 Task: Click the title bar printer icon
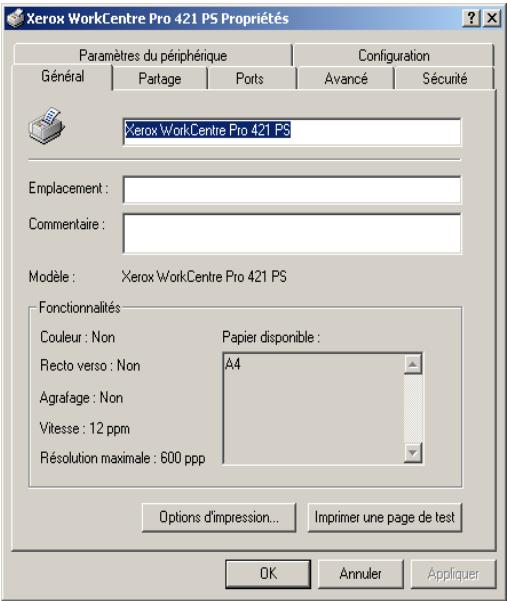[15, 18]
